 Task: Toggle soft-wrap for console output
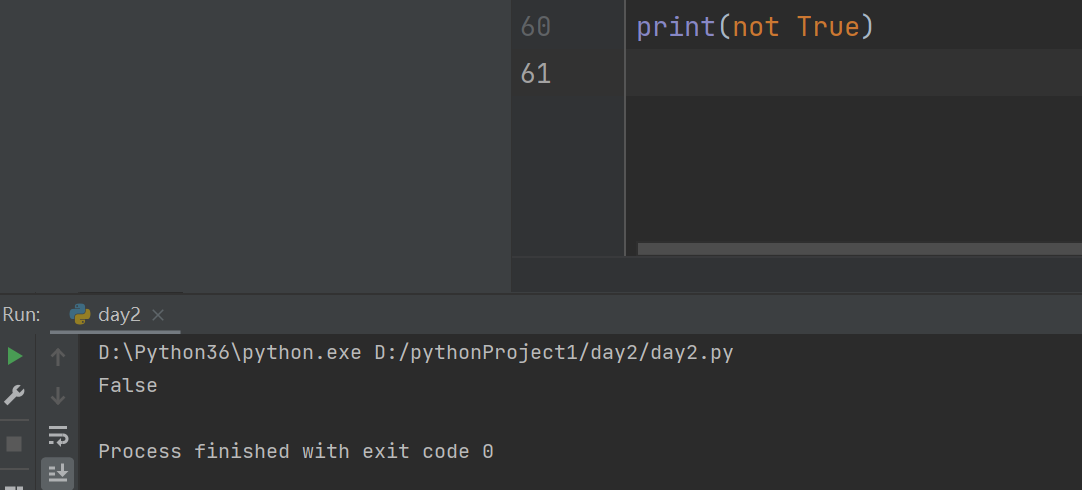click(x=58, y=435)
